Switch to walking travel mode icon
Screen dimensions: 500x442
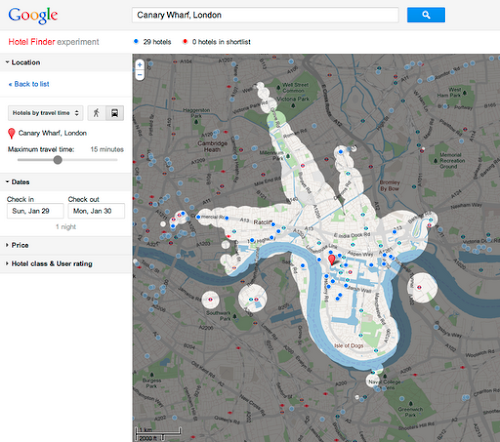pyautogui.click(x=97, y=113)
